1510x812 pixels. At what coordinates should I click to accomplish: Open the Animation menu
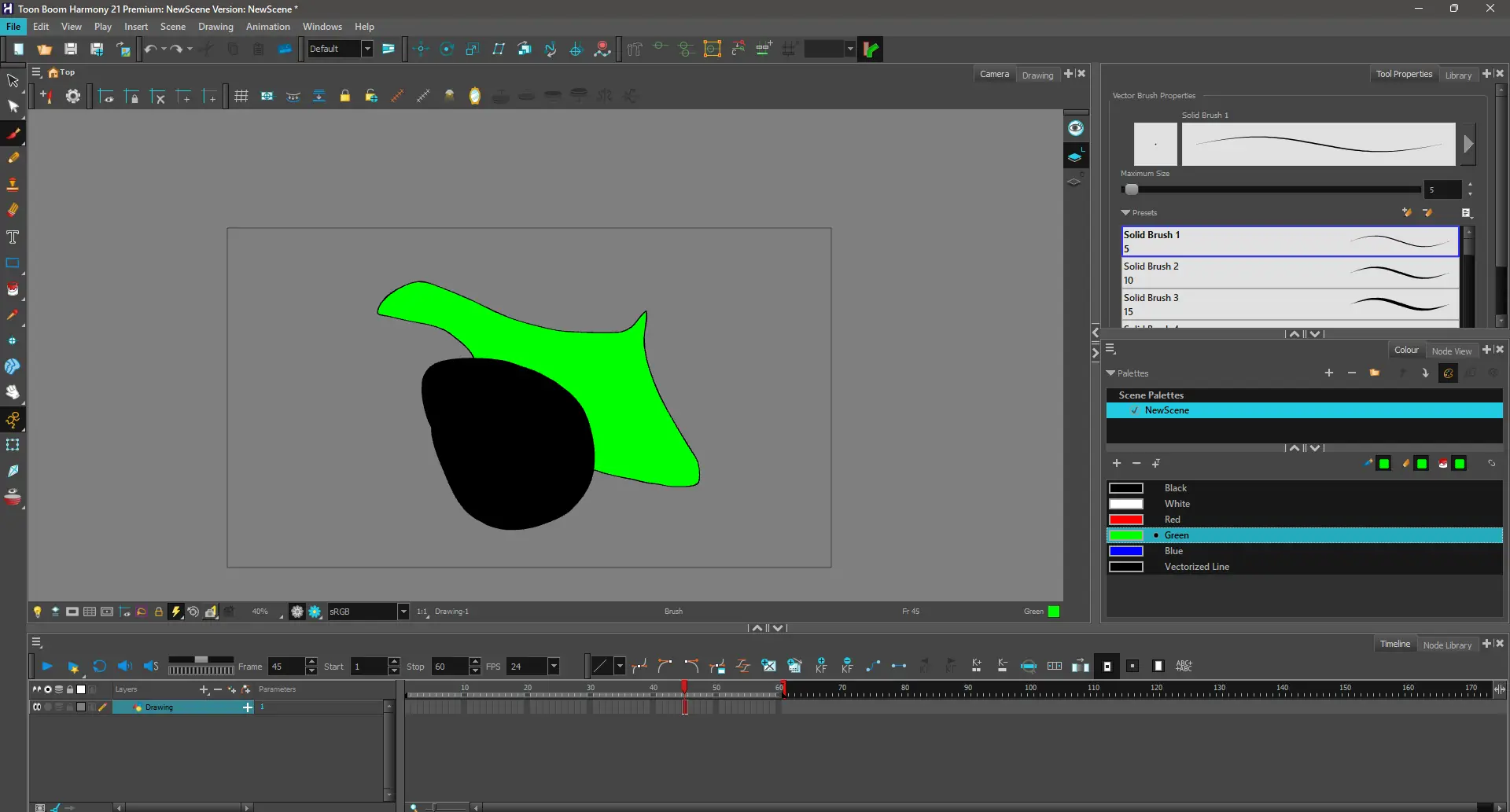[267, 27]
